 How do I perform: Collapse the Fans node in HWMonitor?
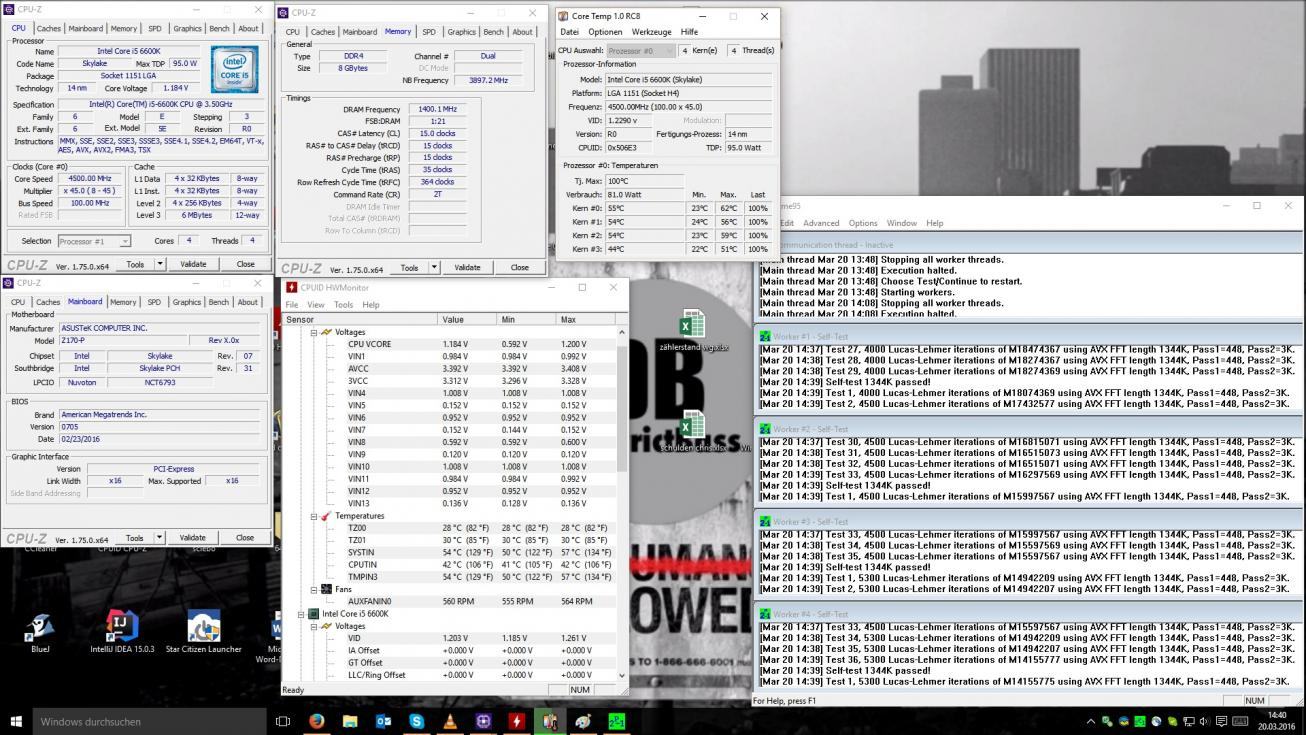tap(313, 589)
